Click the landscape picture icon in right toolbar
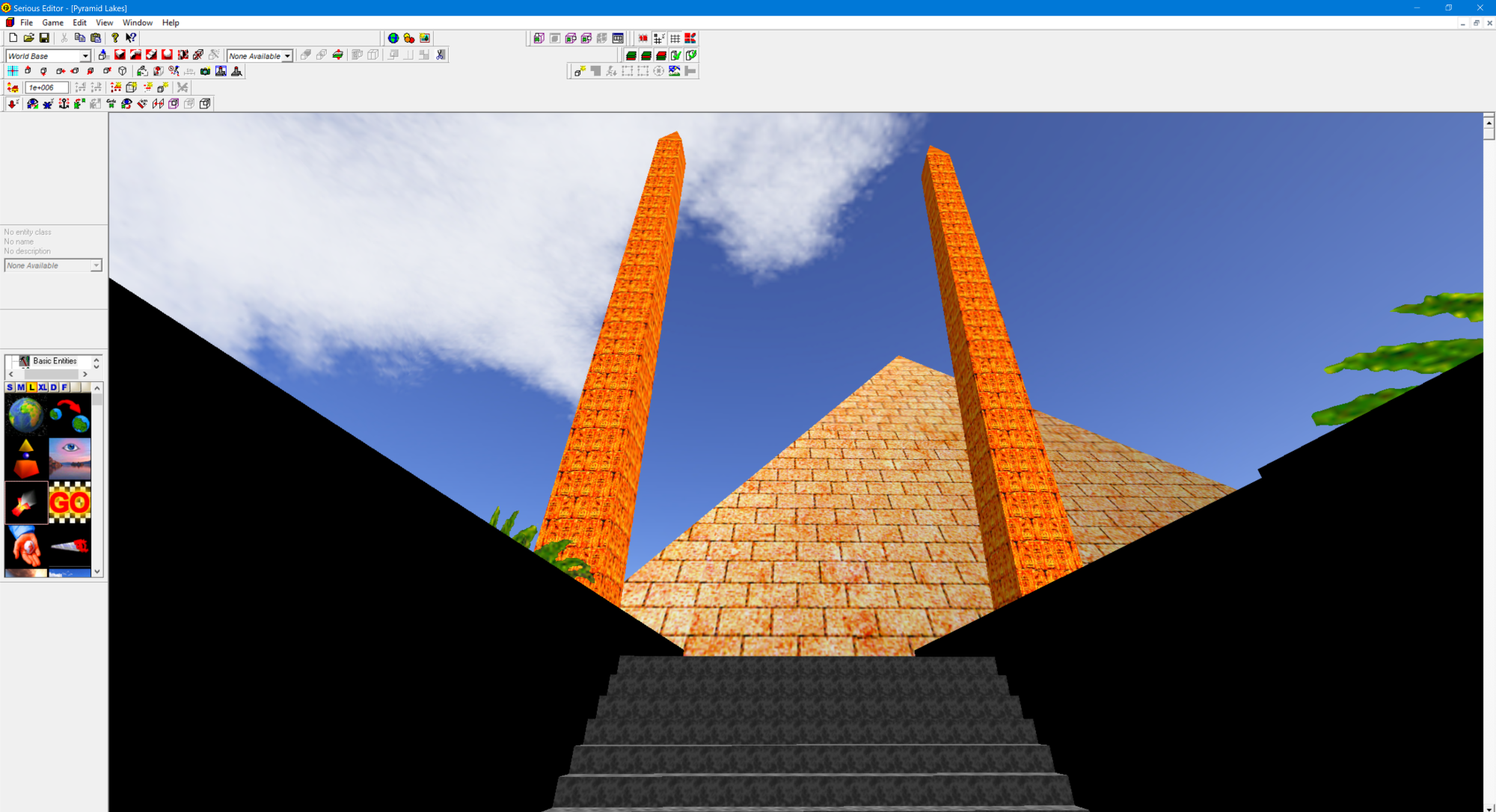1496x812 pixels. (674, 71)
